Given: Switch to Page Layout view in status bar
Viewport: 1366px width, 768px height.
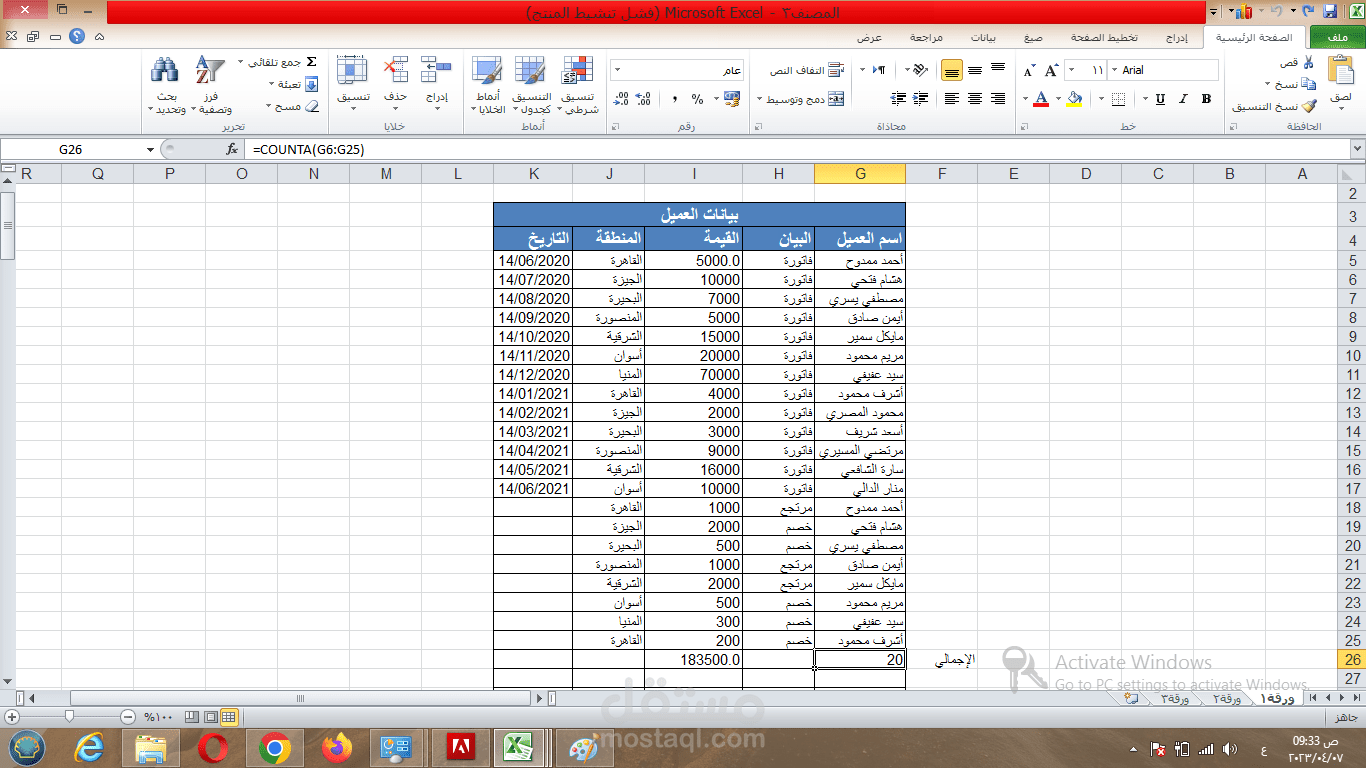Looking at the screenshot, I should pos(210,717).
